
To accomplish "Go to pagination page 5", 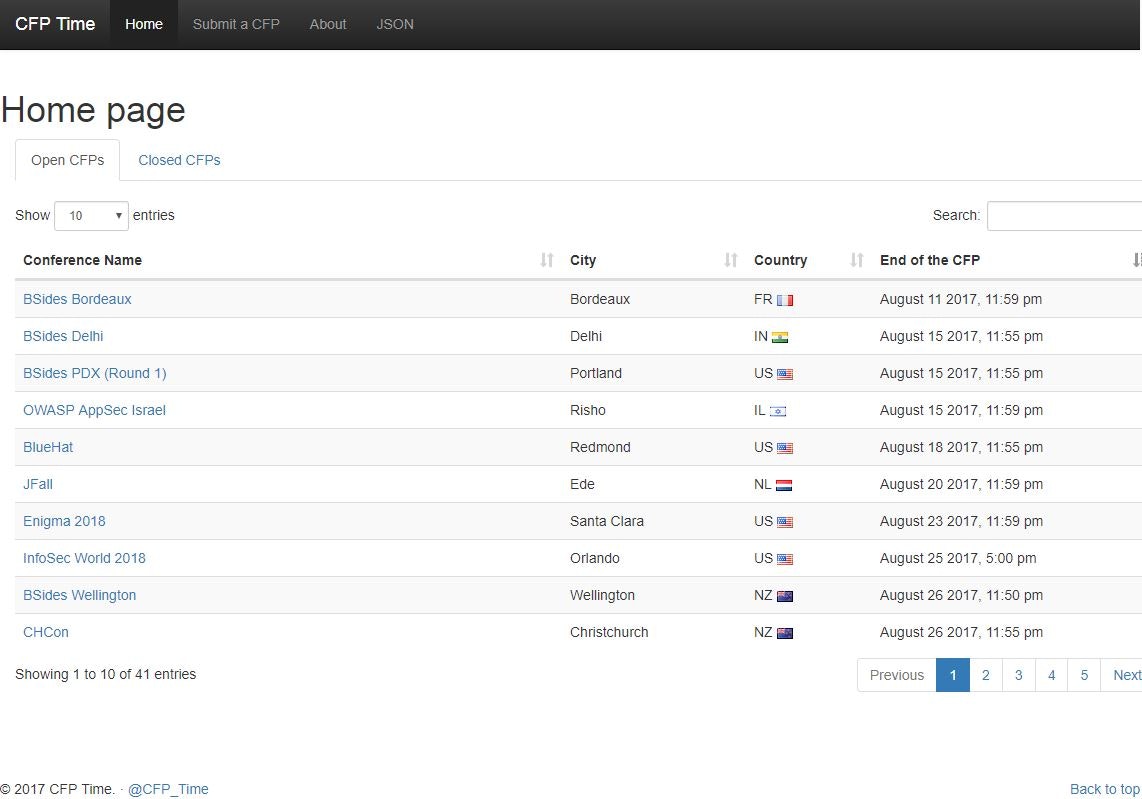I will [1084, 675].
